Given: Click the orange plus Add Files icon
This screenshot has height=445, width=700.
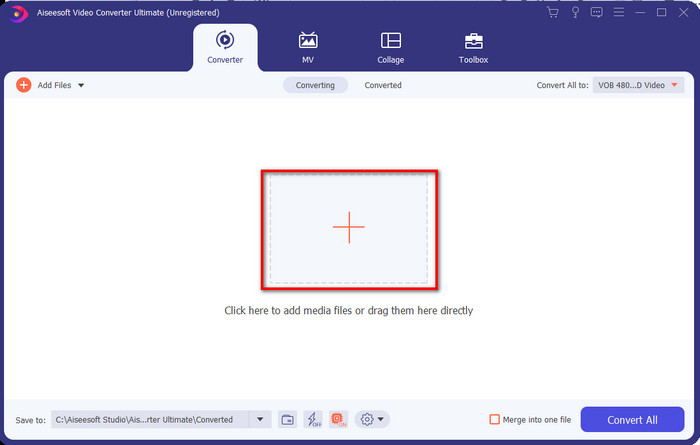Looking at the screenshot, I should (x=24, y=85).
